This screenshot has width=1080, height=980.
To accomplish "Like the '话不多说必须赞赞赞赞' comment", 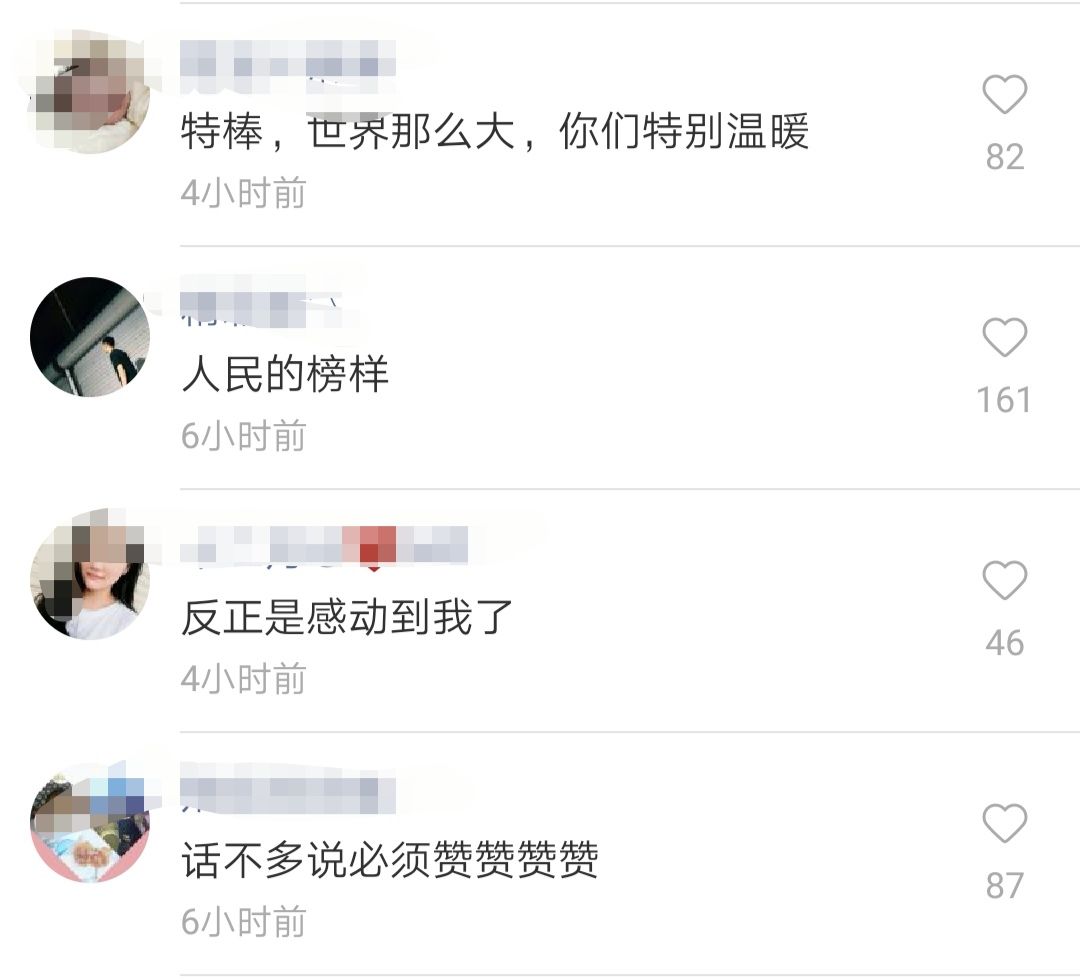I will 1004,823.
